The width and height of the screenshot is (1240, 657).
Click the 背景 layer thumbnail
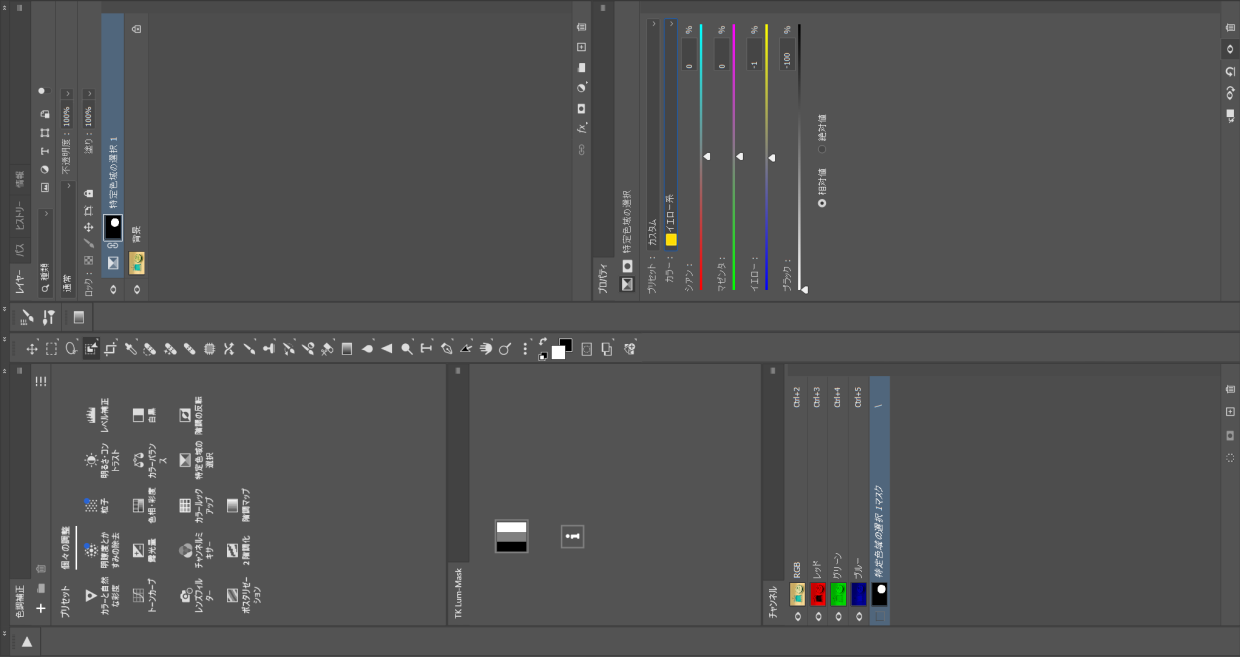tap(137, 263)
